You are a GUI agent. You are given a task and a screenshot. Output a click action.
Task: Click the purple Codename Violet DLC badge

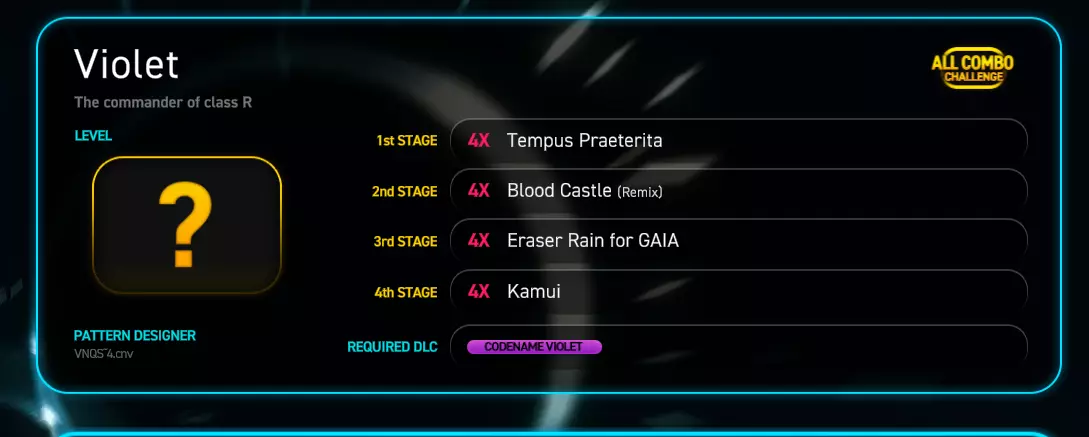pos(534,347)
